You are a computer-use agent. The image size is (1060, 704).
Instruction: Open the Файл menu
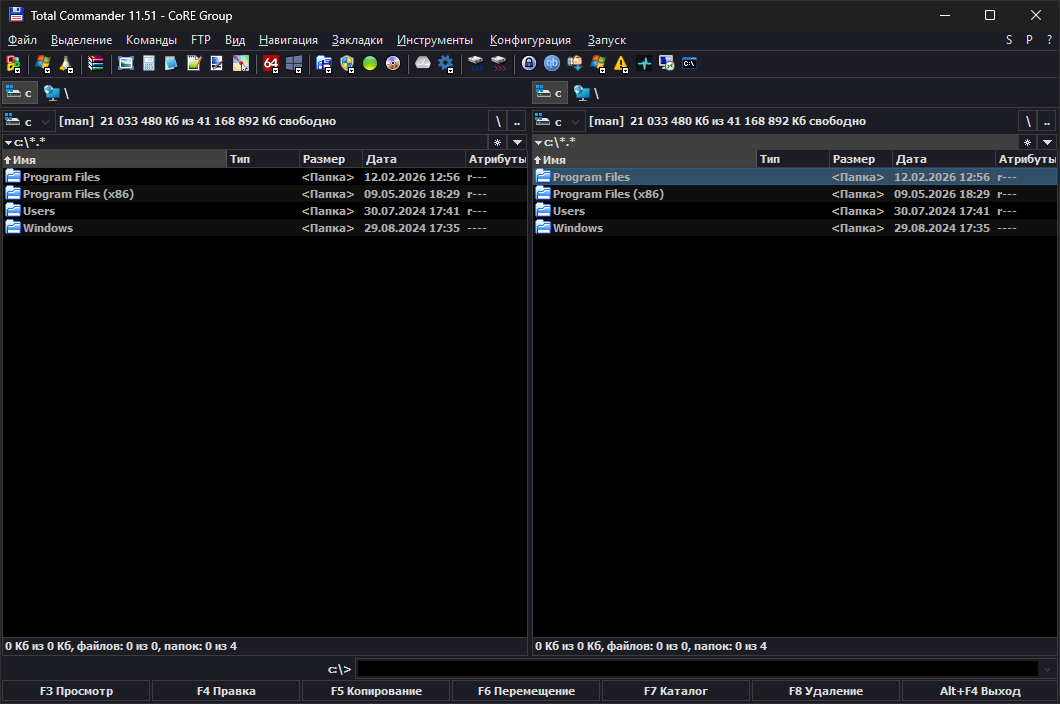[22, 40]
